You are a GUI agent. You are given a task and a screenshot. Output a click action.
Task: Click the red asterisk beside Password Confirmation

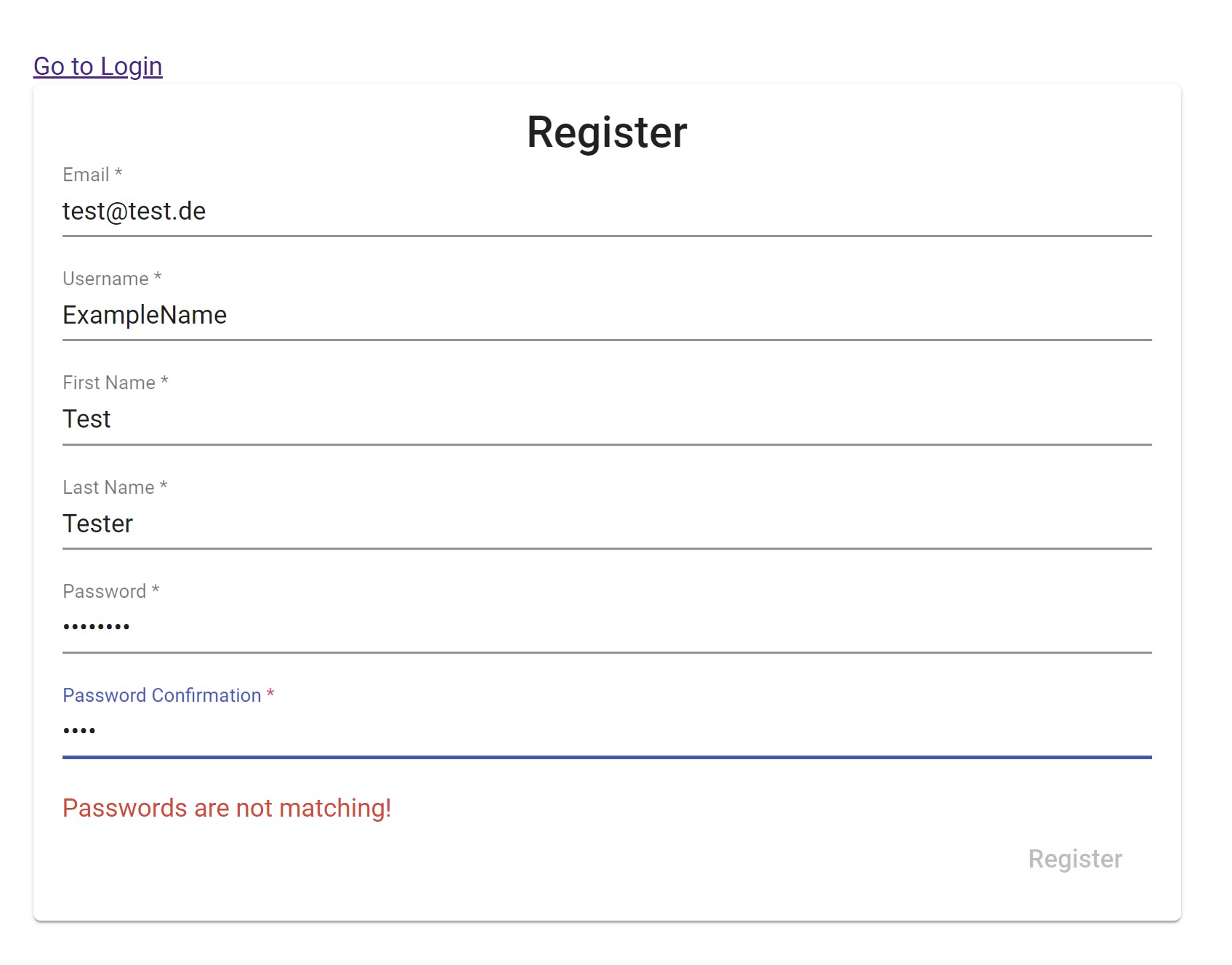(270, 694)
